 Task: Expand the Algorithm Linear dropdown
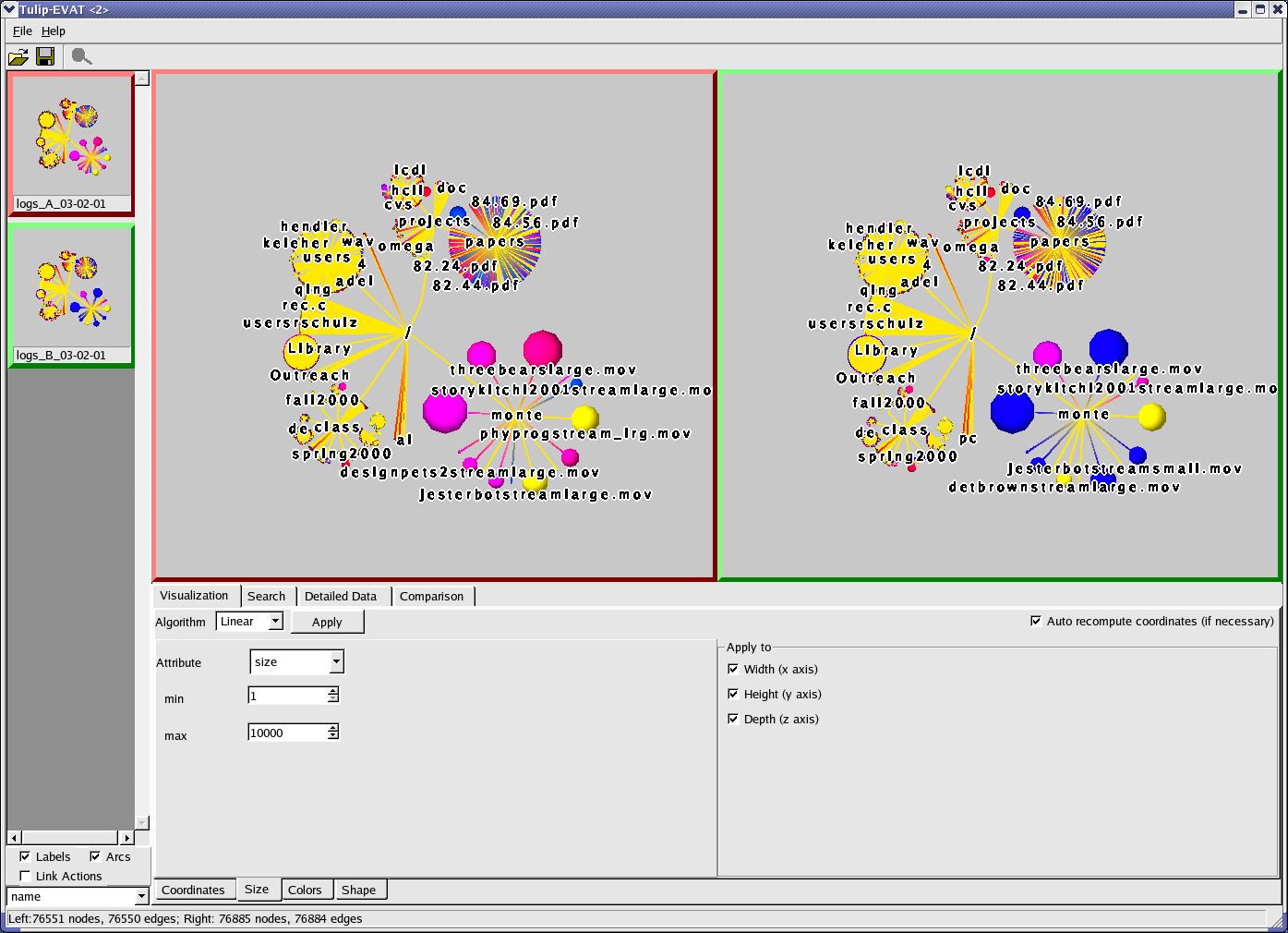(275, 622)
